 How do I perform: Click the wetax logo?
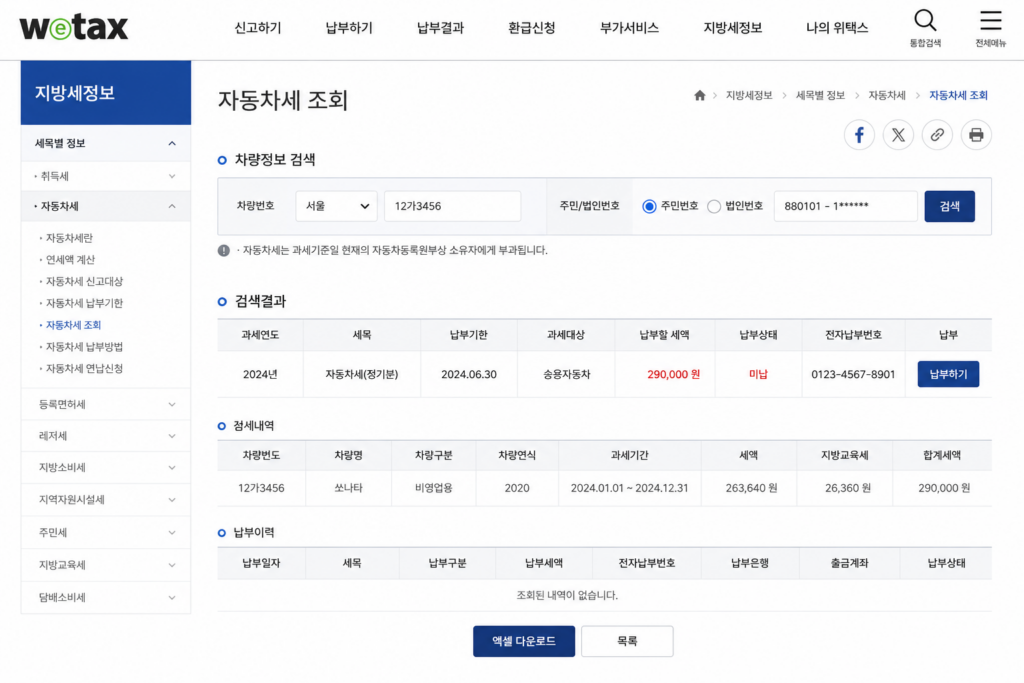coord(74,27)
